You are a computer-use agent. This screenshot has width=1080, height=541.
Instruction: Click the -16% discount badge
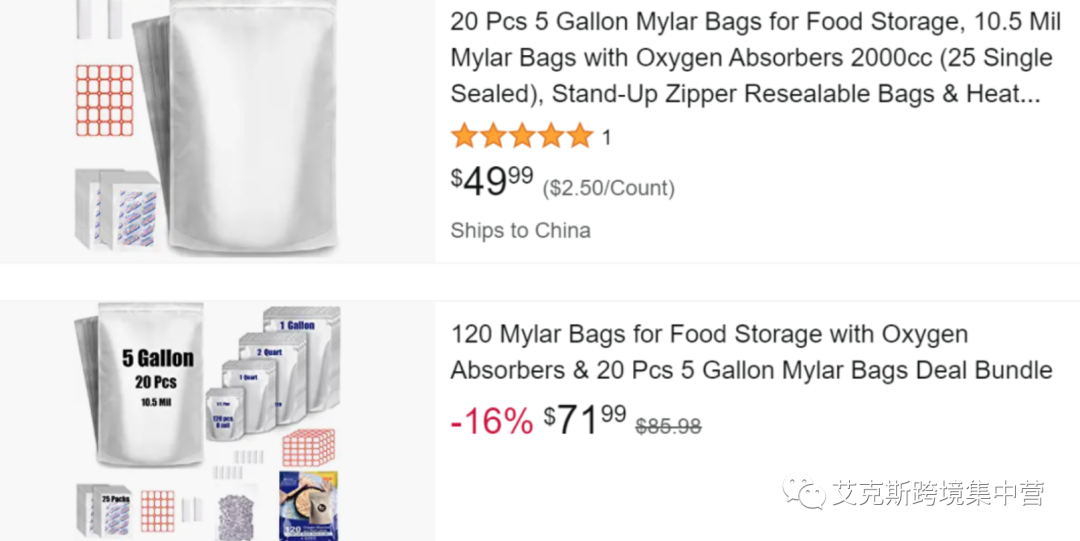tap(491, 421)
